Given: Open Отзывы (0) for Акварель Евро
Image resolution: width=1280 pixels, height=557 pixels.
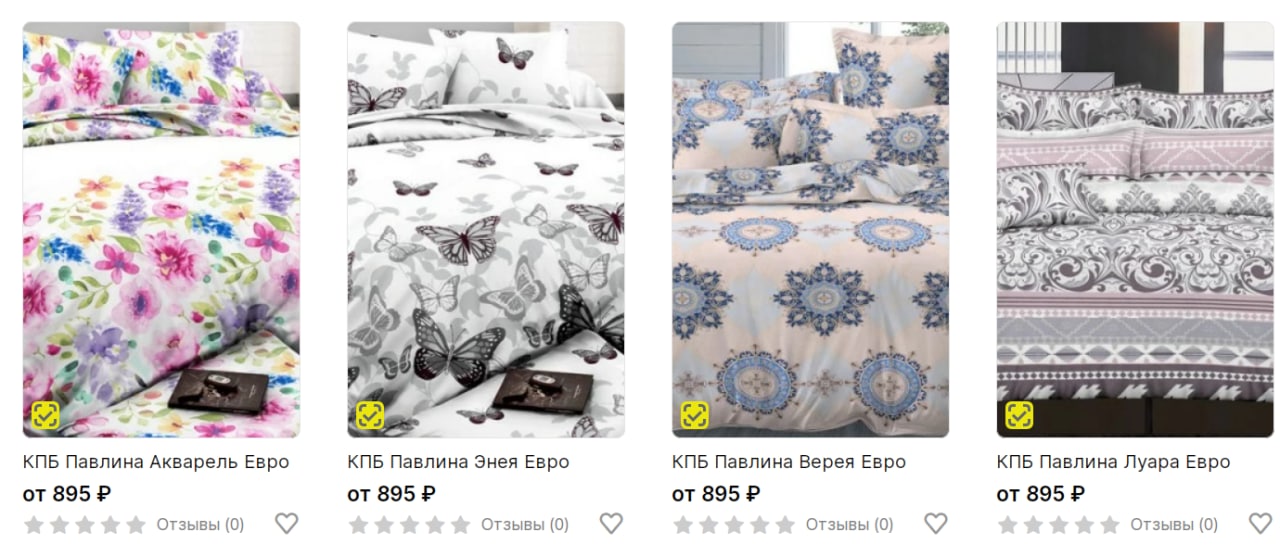Looking at the screenshot, I should click(x=200, y=524).
